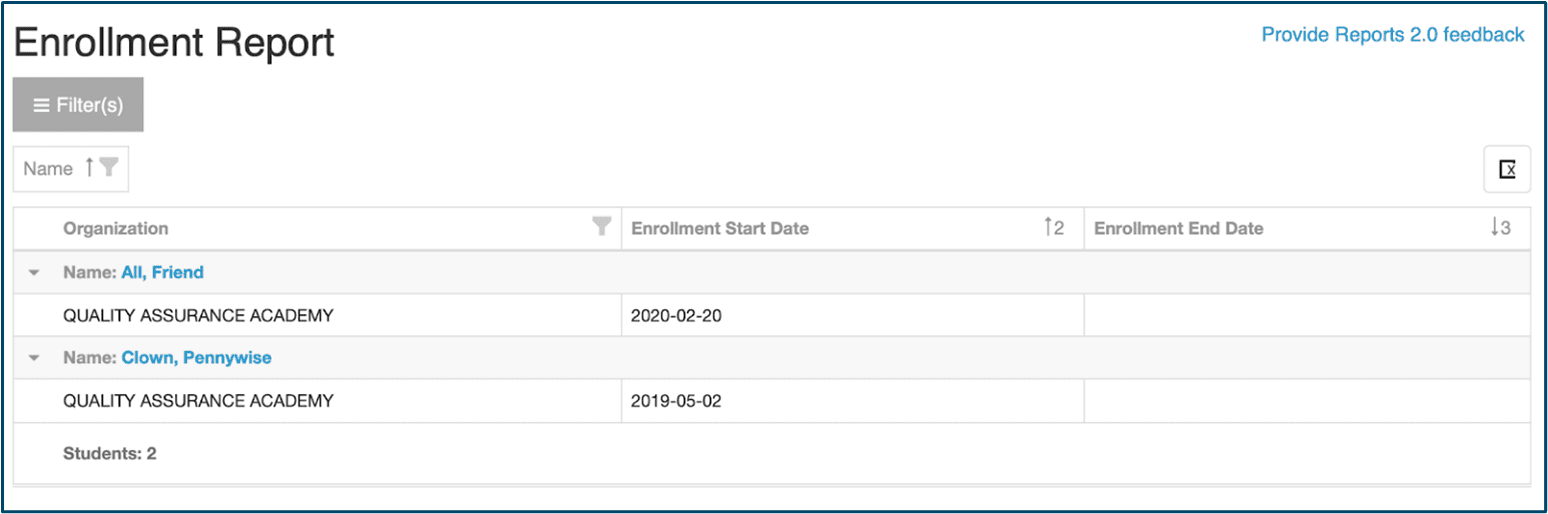This screenshot has width=1548, height=514.
Task: Select the 2019-05-02 start date cell
Action: point(676,401)
